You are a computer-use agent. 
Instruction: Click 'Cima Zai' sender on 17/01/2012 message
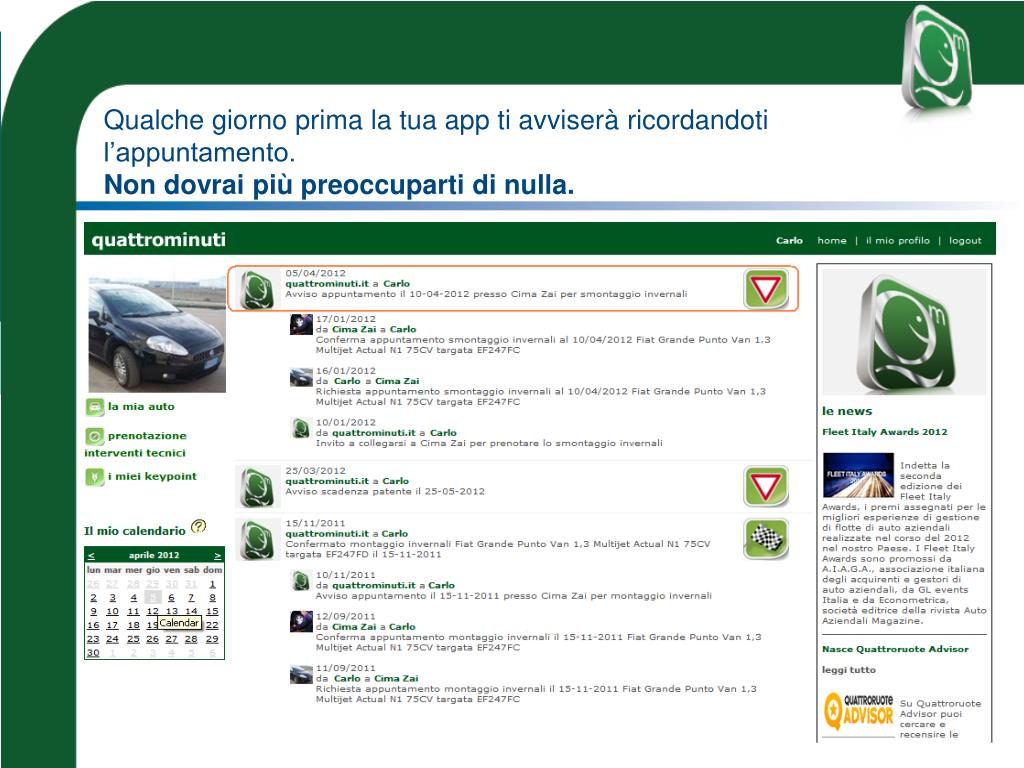[x=354, y=330]
